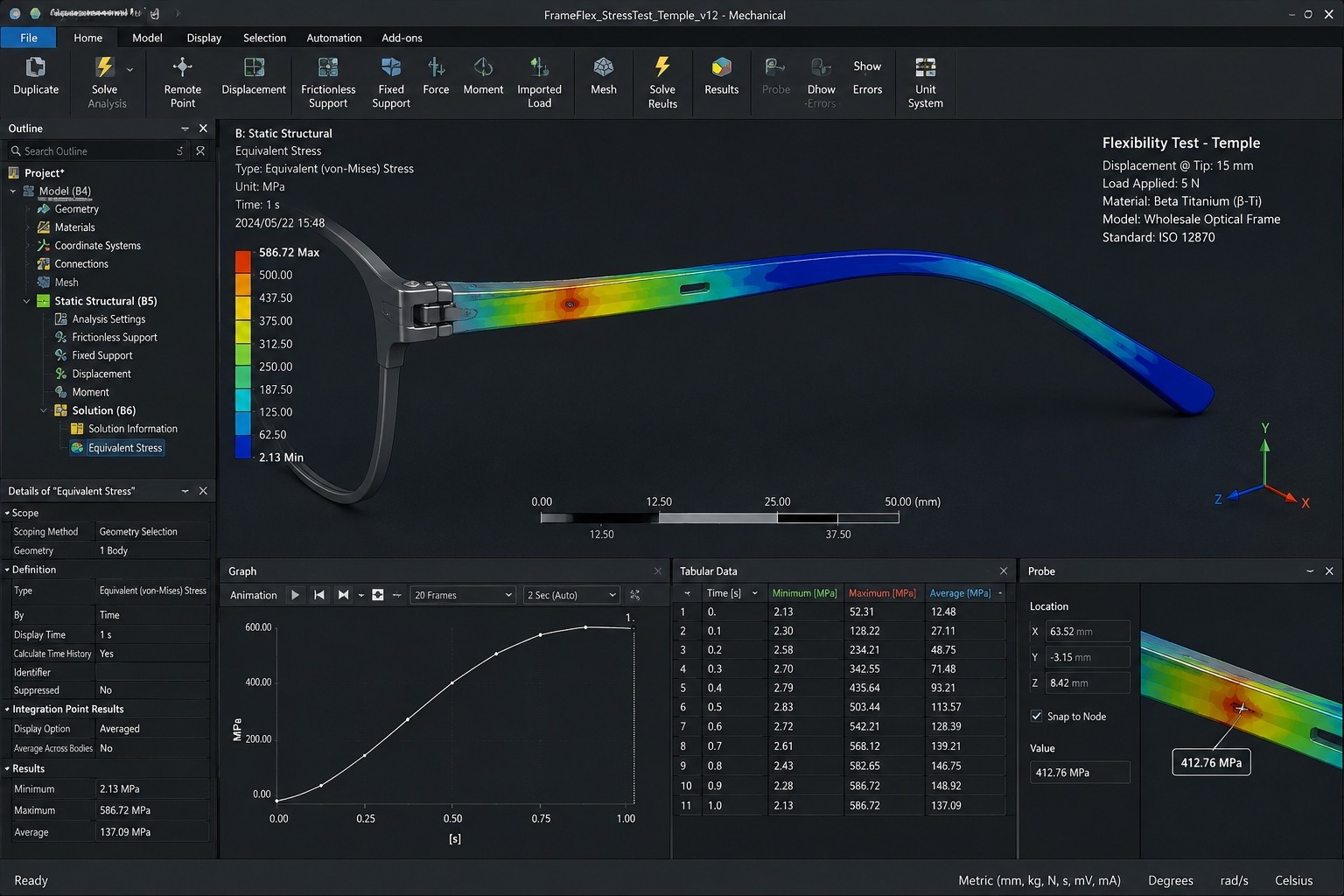Open the Imported Load tool
The image size is (1344, 896).
pyautogui.click(x=539, y=82)
